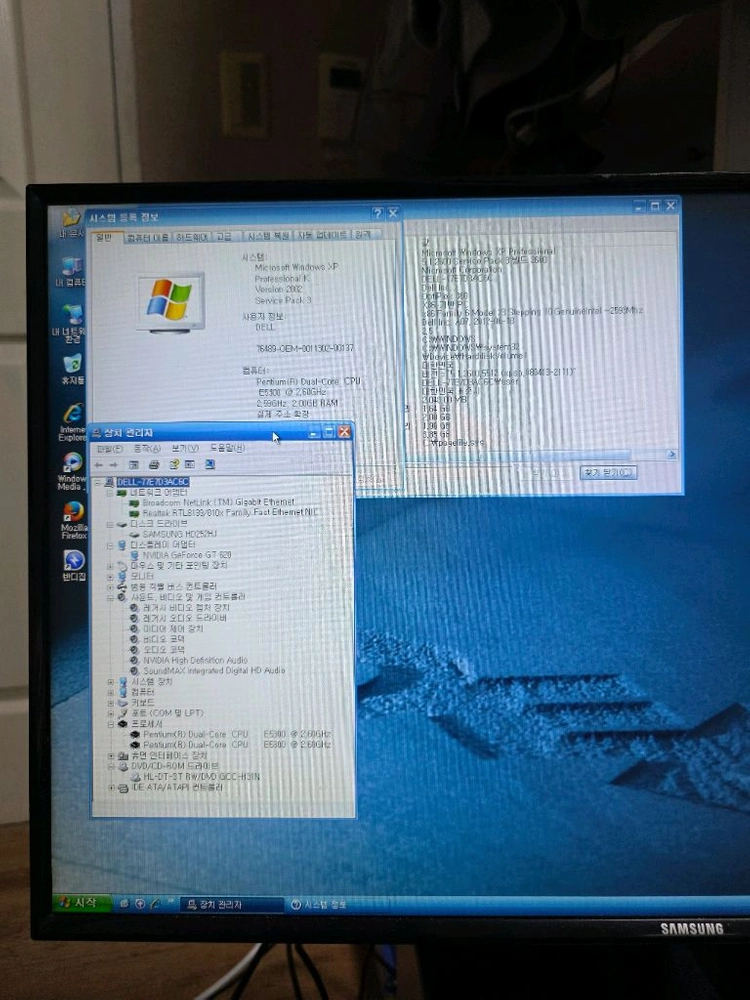The image size is (750, 1000).
Task: Select NVIDIA GeForce GT 620 entry
Action: 187,555
